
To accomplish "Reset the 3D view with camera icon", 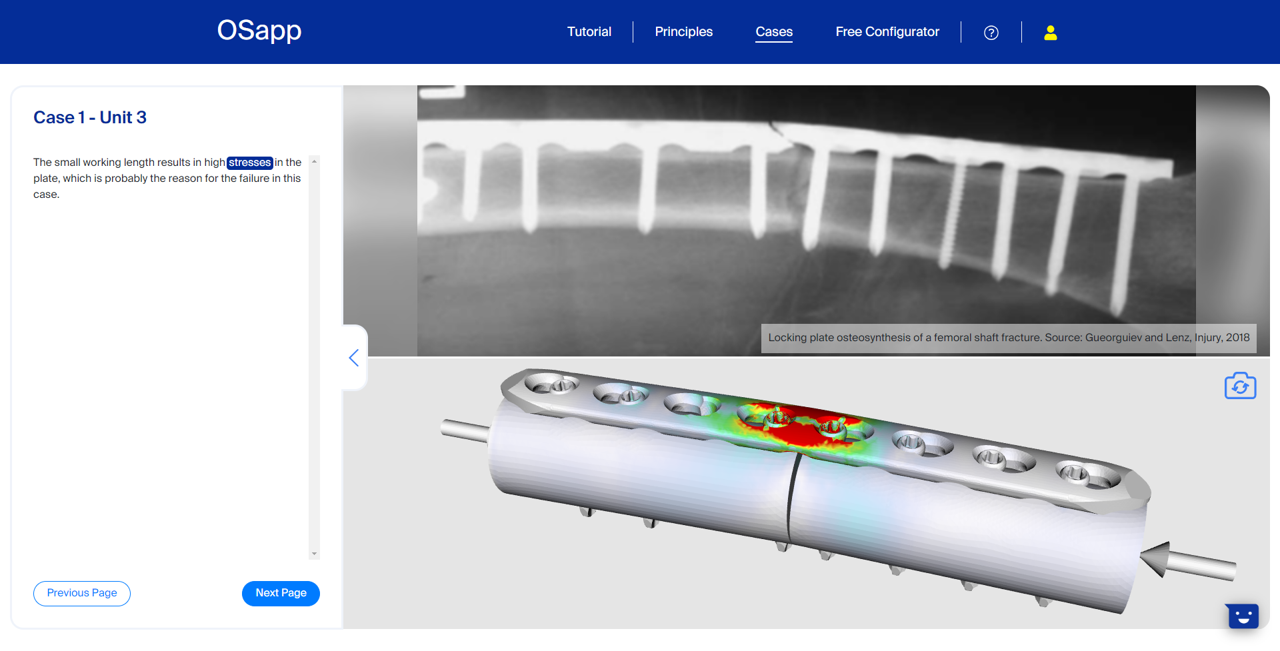I will tap(1240, 386).
